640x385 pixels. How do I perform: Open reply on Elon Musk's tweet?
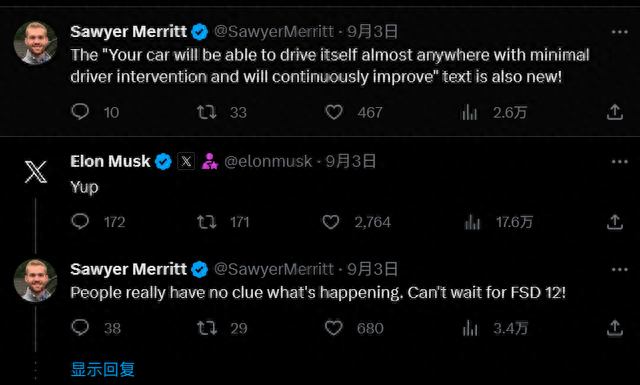pos(80,222)
